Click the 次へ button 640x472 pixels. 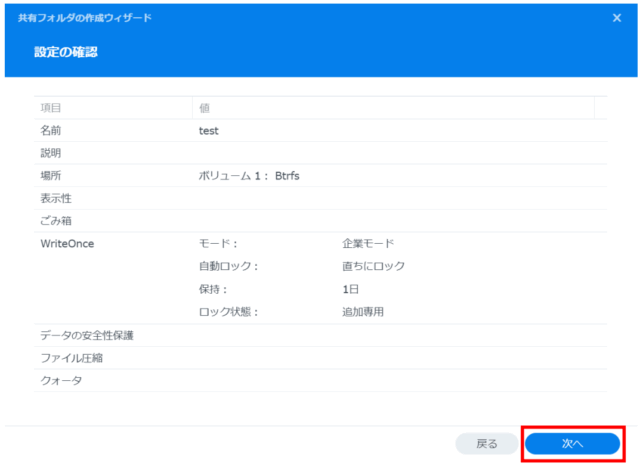(x=572, y=442)
